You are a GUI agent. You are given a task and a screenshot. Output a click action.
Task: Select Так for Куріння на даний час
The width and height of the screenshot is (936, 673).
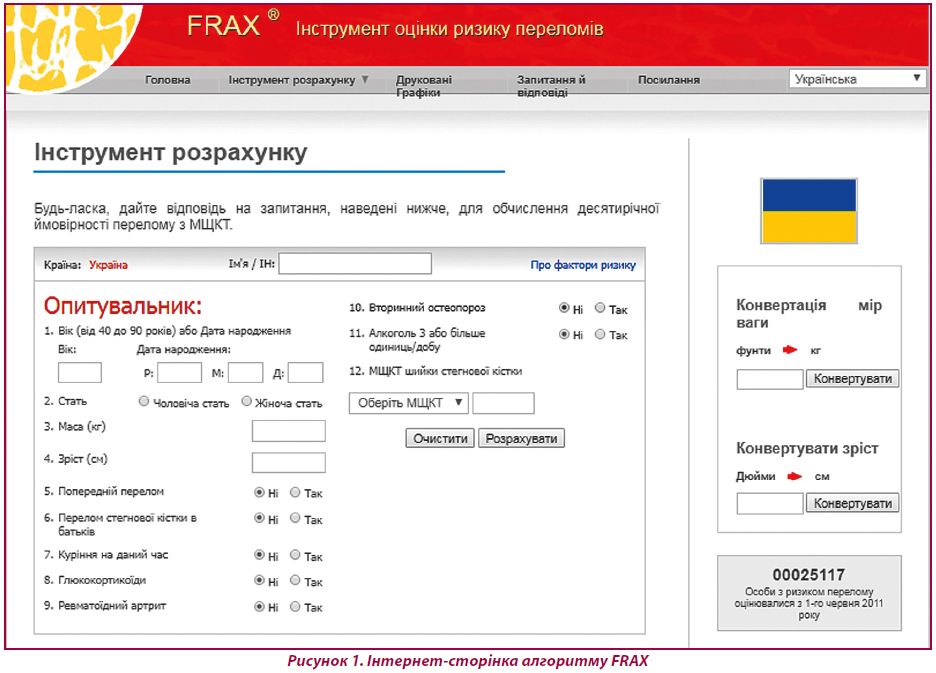[295, 555]
